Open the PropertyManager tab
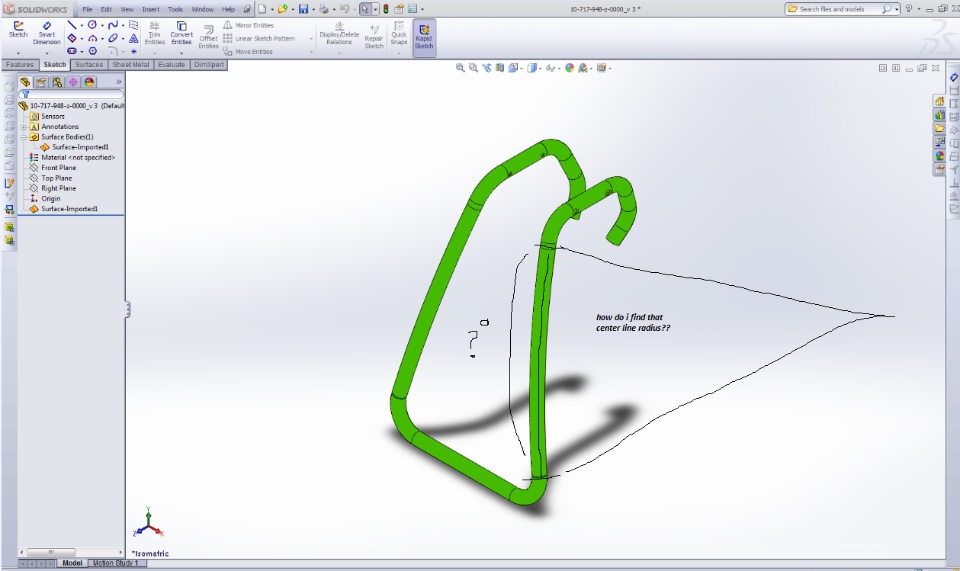 [41, 81]
